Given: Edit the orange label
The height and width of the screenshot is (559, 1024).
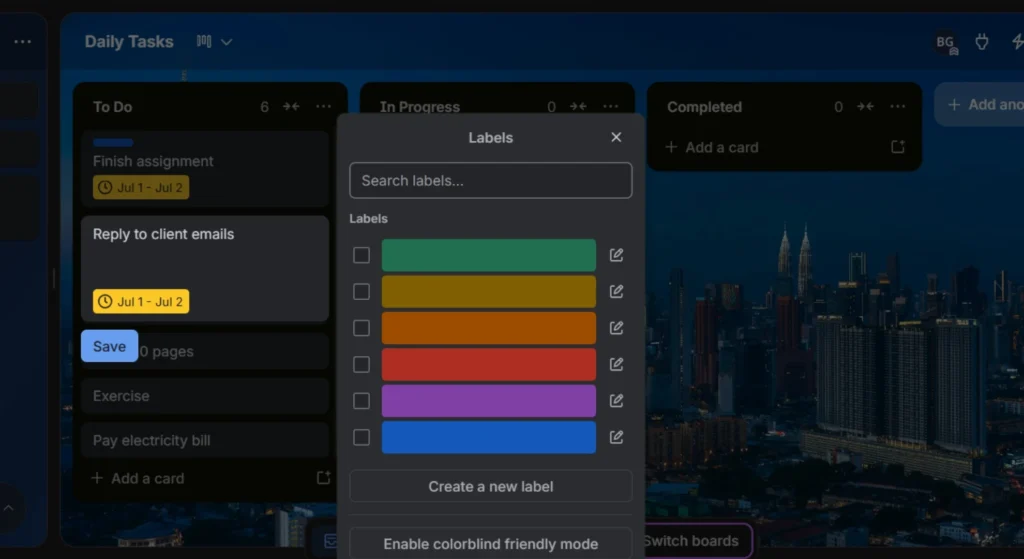Looking at the screenshot, I should coord(616,328).
